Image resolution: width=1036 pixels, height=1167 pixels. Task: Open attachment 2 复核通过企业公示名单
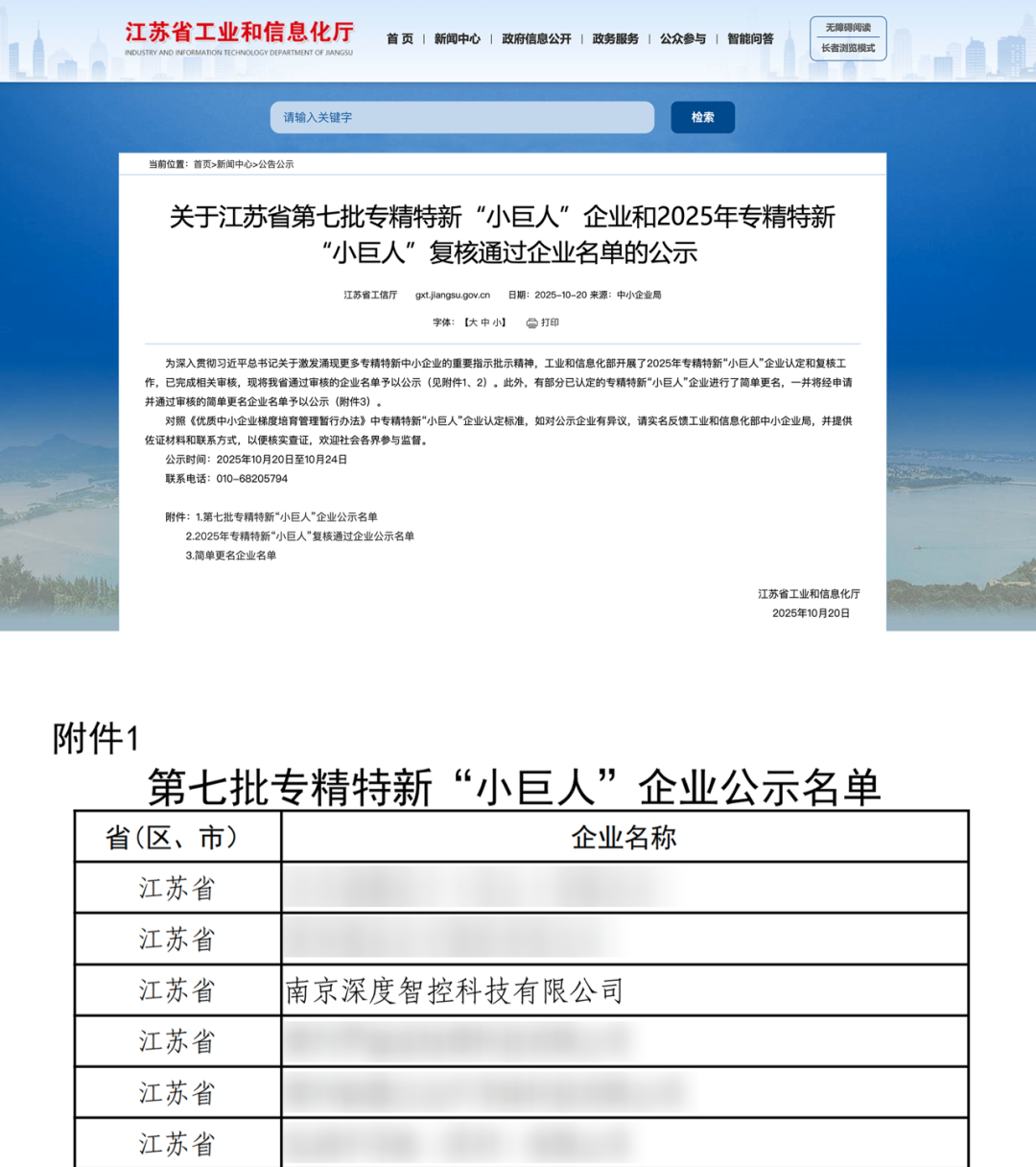pos(299,536)
